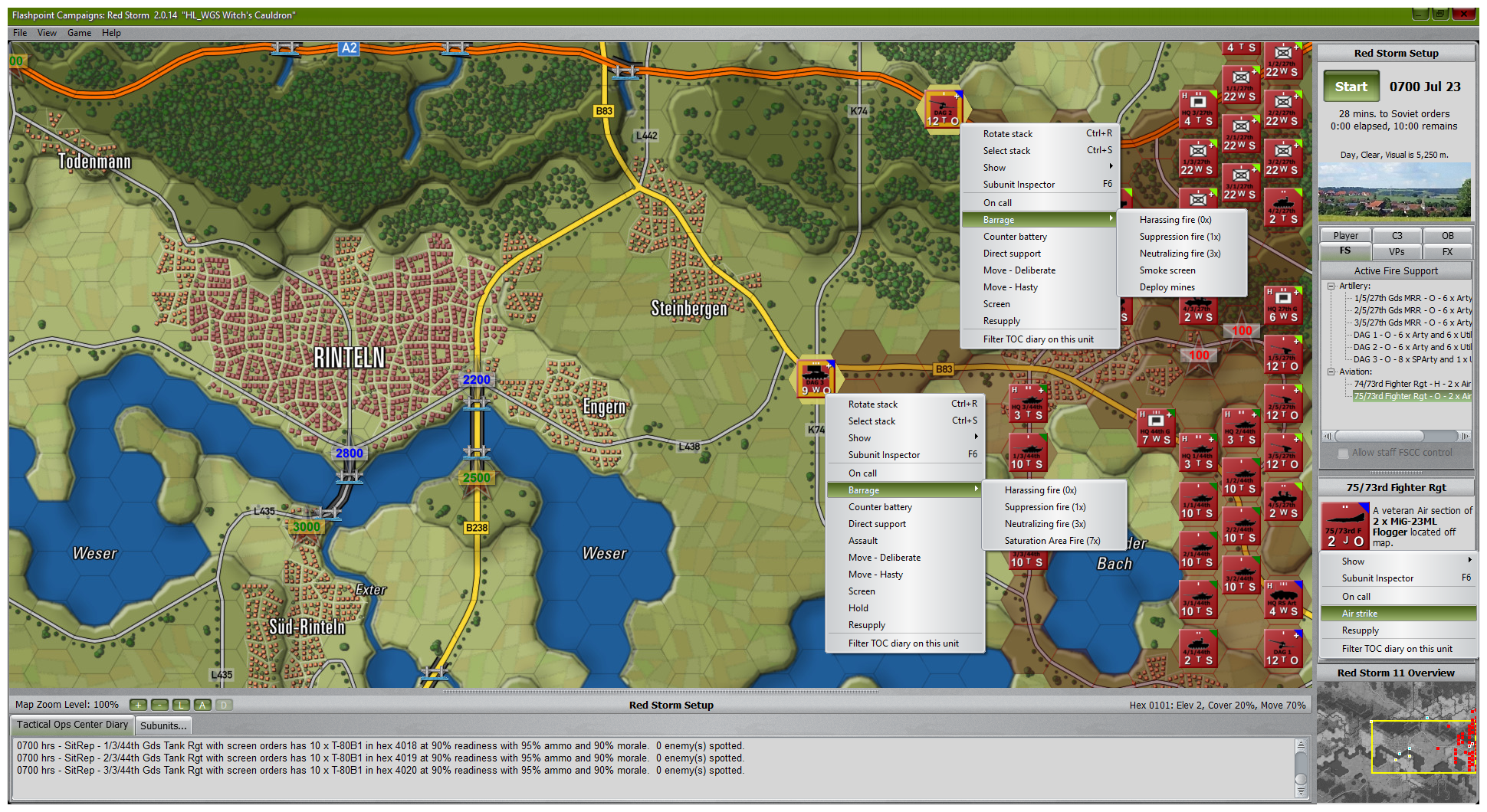Image resolution: width=1487 pixels, height=812 pixels.
Task: Collapse the Artillery tree node
Action: [1331, 286]
